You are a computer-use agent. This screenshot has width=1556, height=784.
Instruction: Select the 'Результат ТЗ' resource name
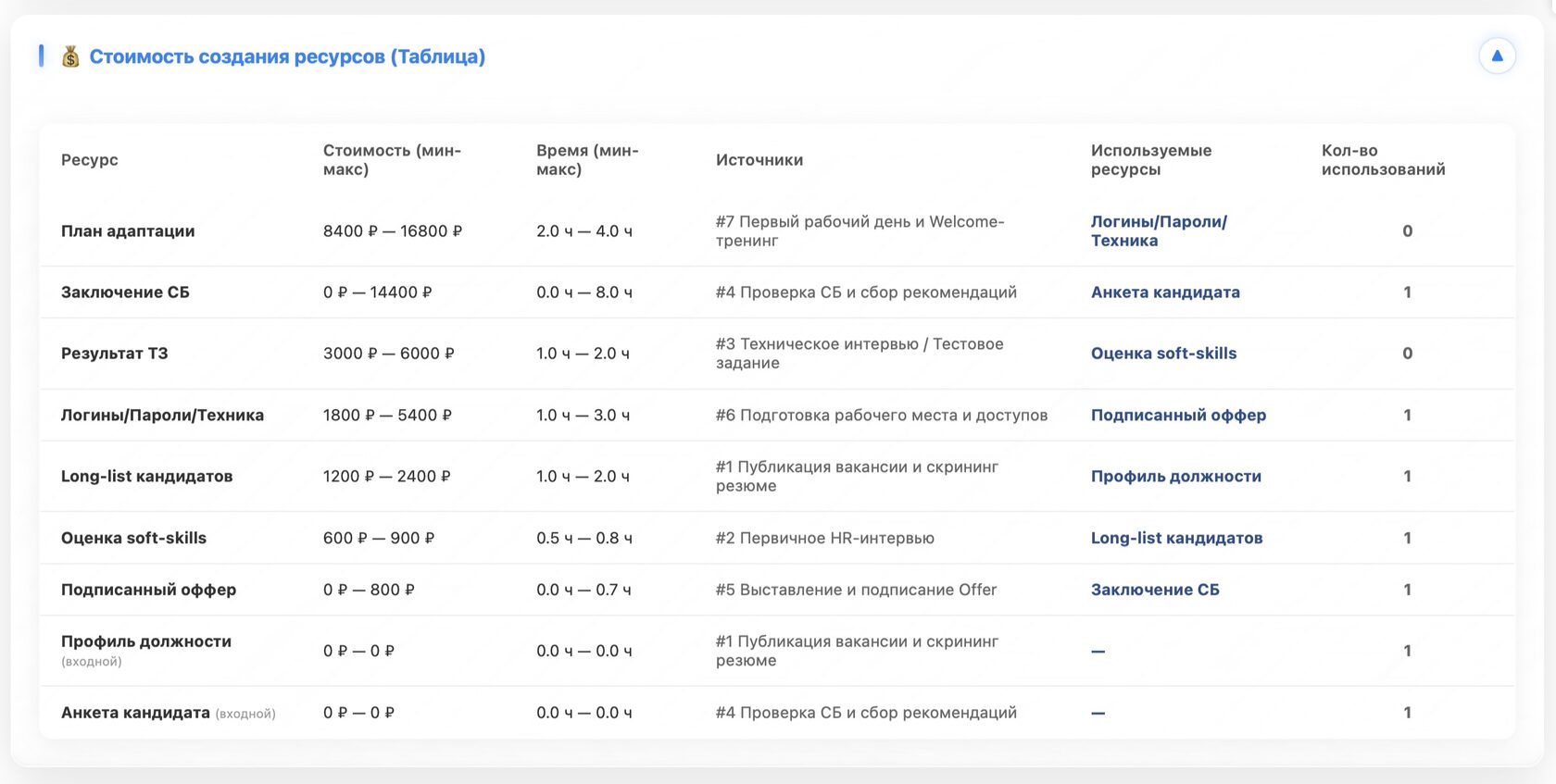click(115, 354)
